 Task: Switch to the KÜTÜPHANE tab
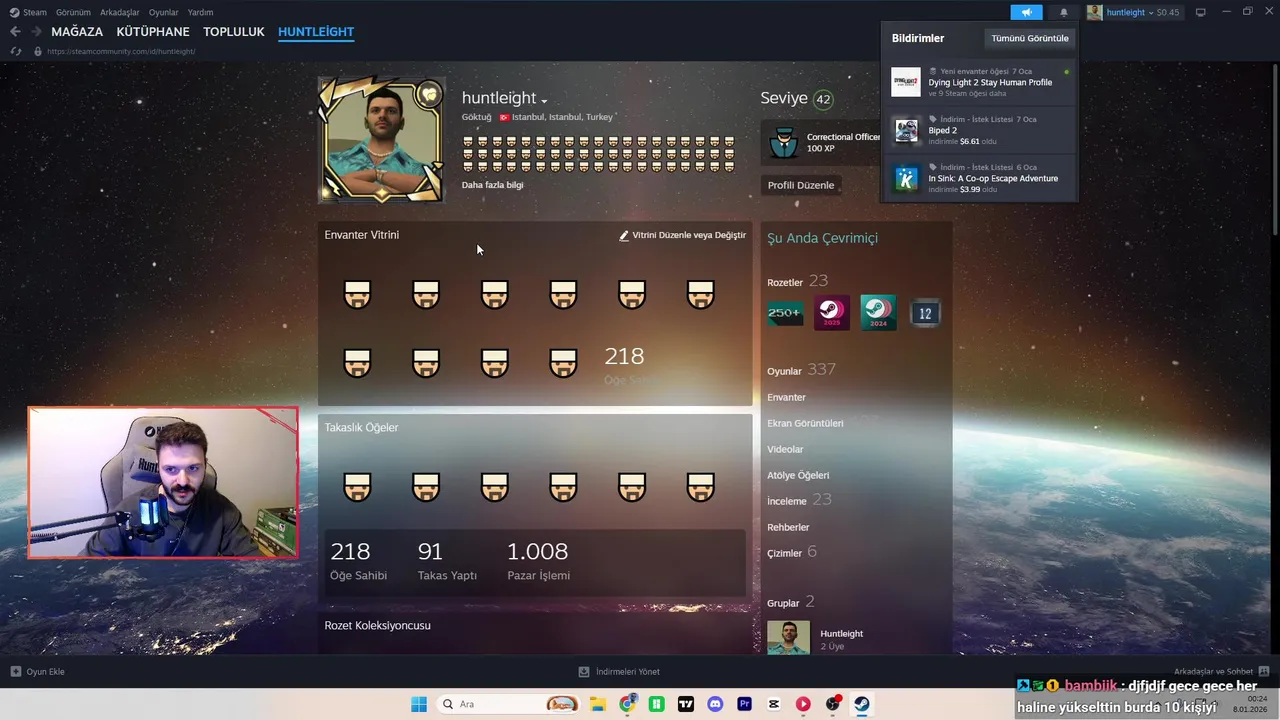[x=153, y=32]
